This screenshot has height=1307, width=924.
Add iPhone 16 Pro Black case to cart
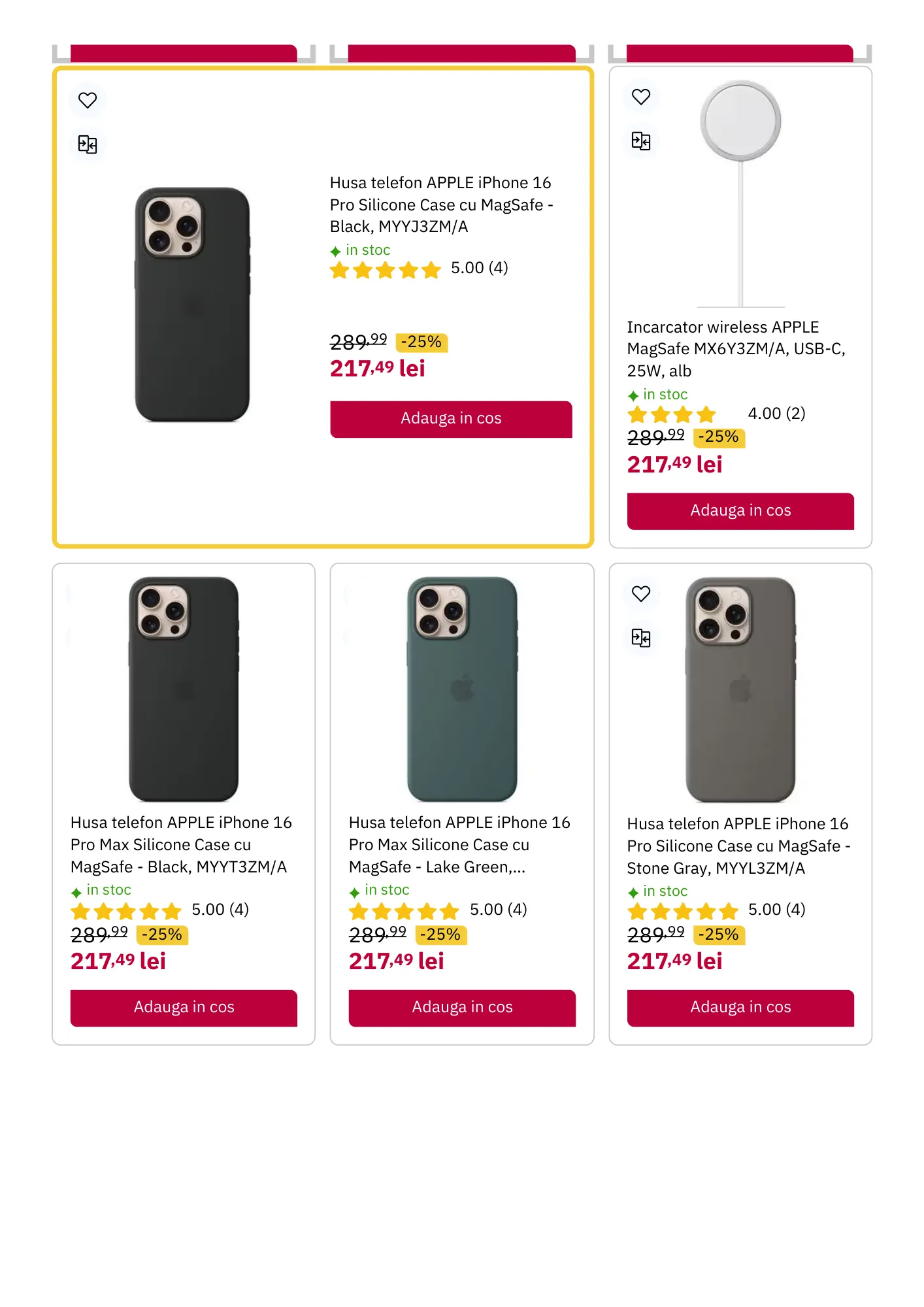click(x=451, y=419)
